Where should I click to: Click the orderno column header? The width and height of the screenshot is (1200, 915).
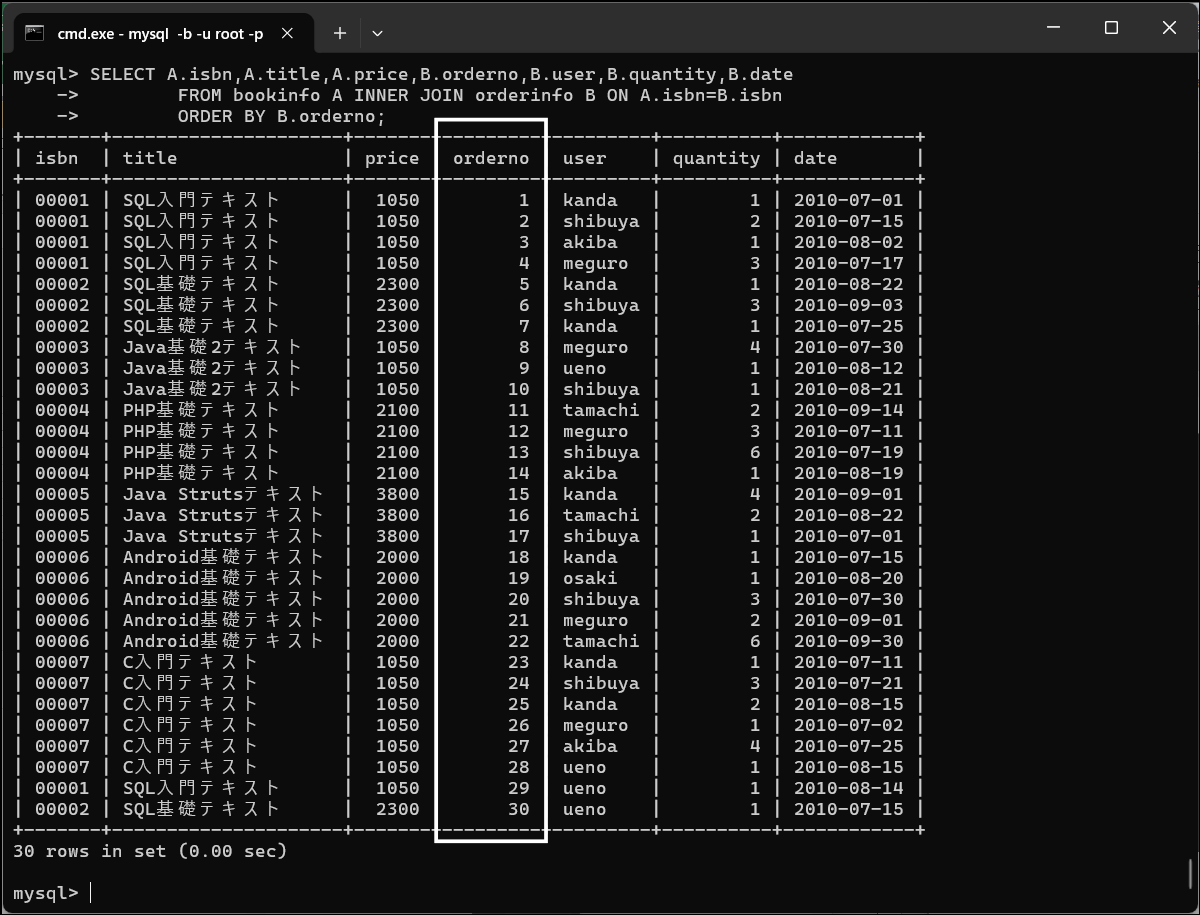coord(491,158)
